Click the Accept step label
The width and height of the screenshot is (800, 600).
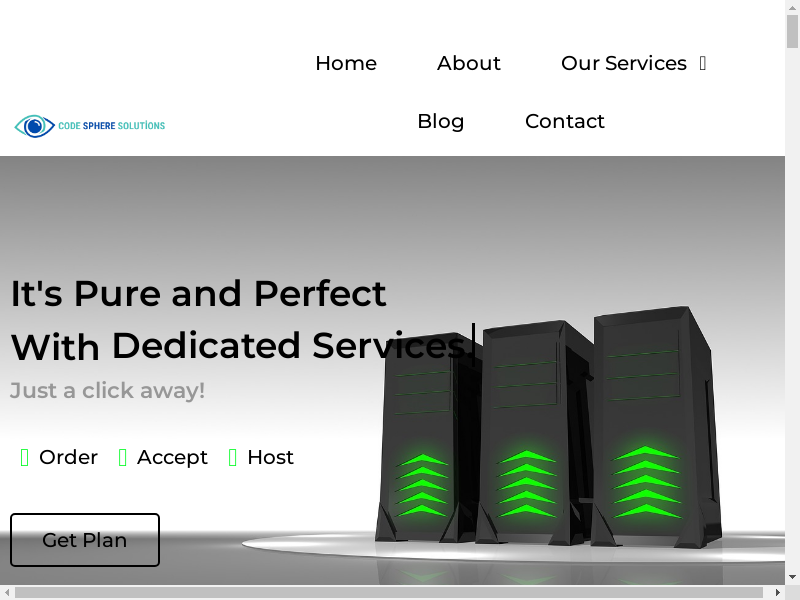[x=172, y=457]
